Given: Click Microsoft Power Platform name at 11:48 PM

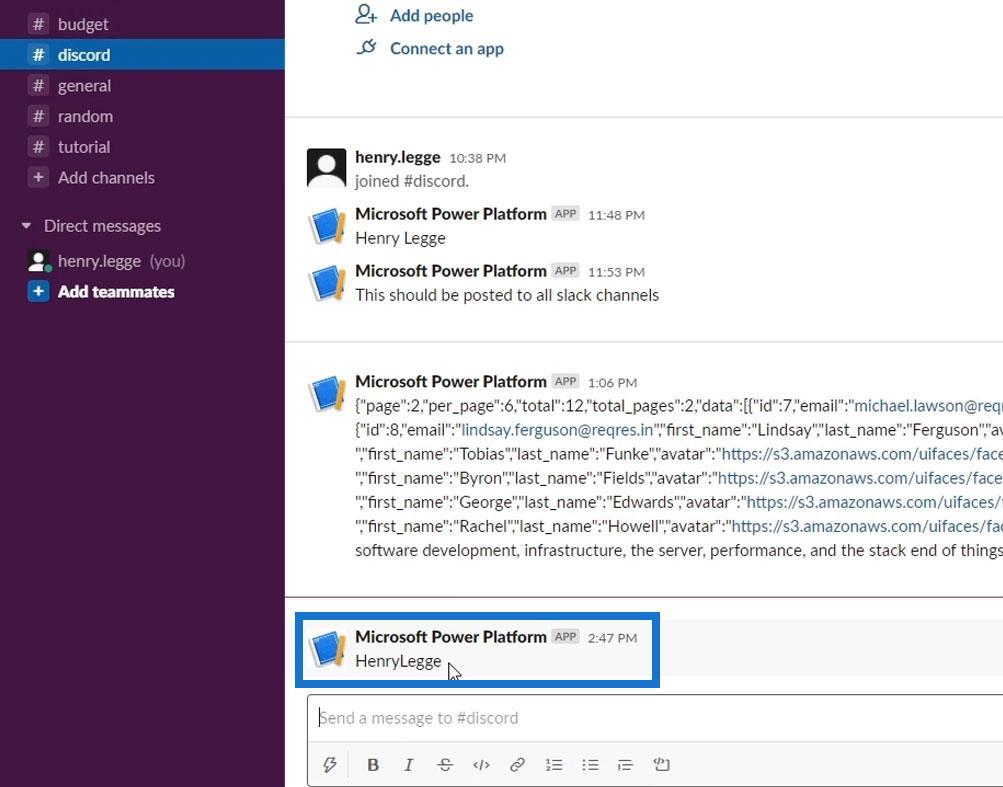Looking at the screenshot, I should [x=451, y=214].
